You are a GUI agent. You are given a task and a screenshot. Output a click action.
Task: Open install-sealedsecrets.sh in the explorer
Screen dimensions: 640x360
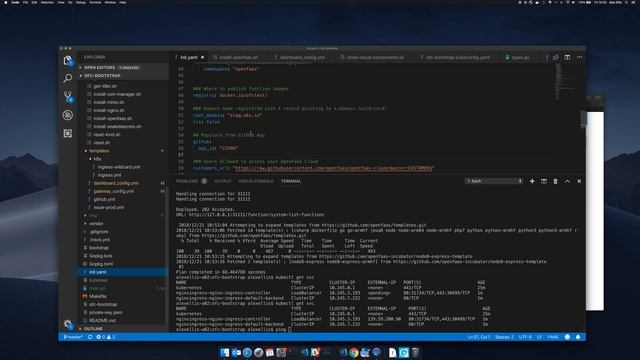(x=117, y=127)
